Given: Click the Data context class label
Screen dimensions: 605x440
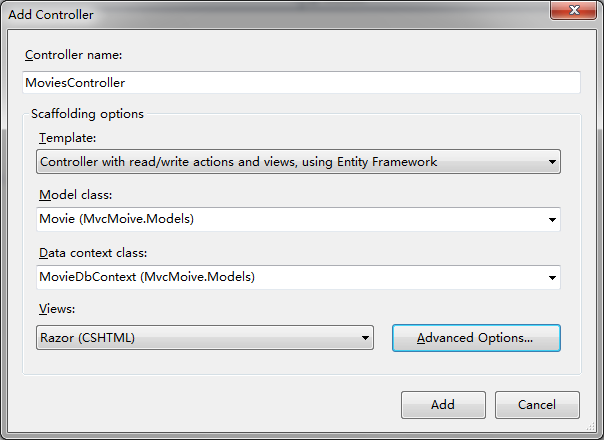Looking at the screenshot, I should [x=93, y=253].
